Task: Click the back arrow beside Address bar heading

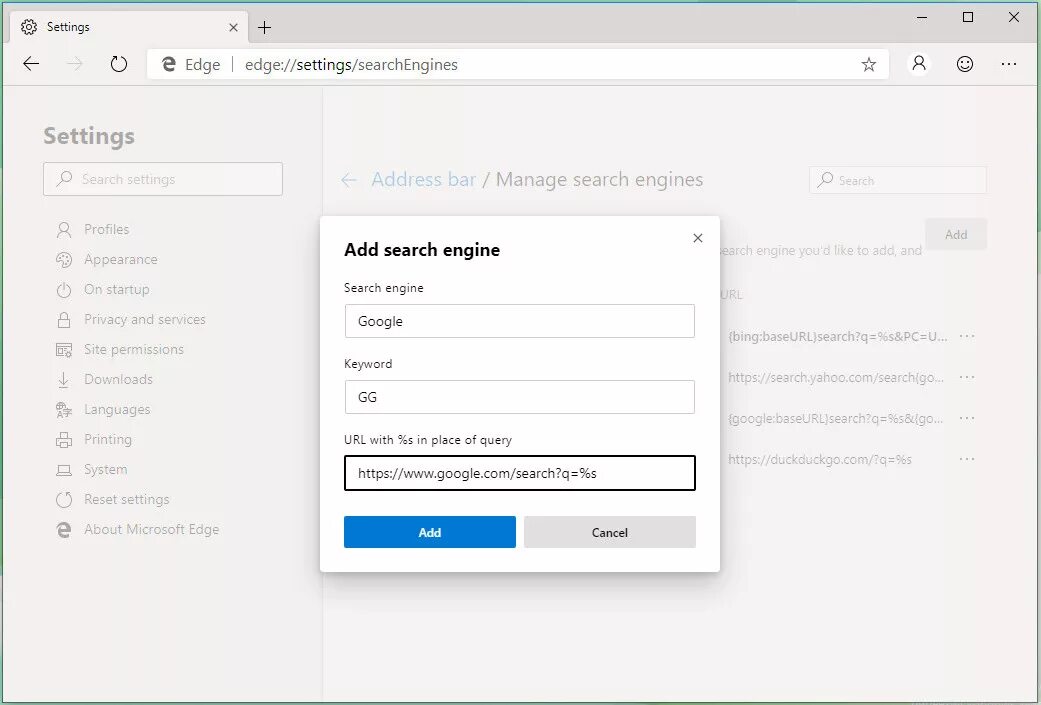Action: click(x=349, y=180)
